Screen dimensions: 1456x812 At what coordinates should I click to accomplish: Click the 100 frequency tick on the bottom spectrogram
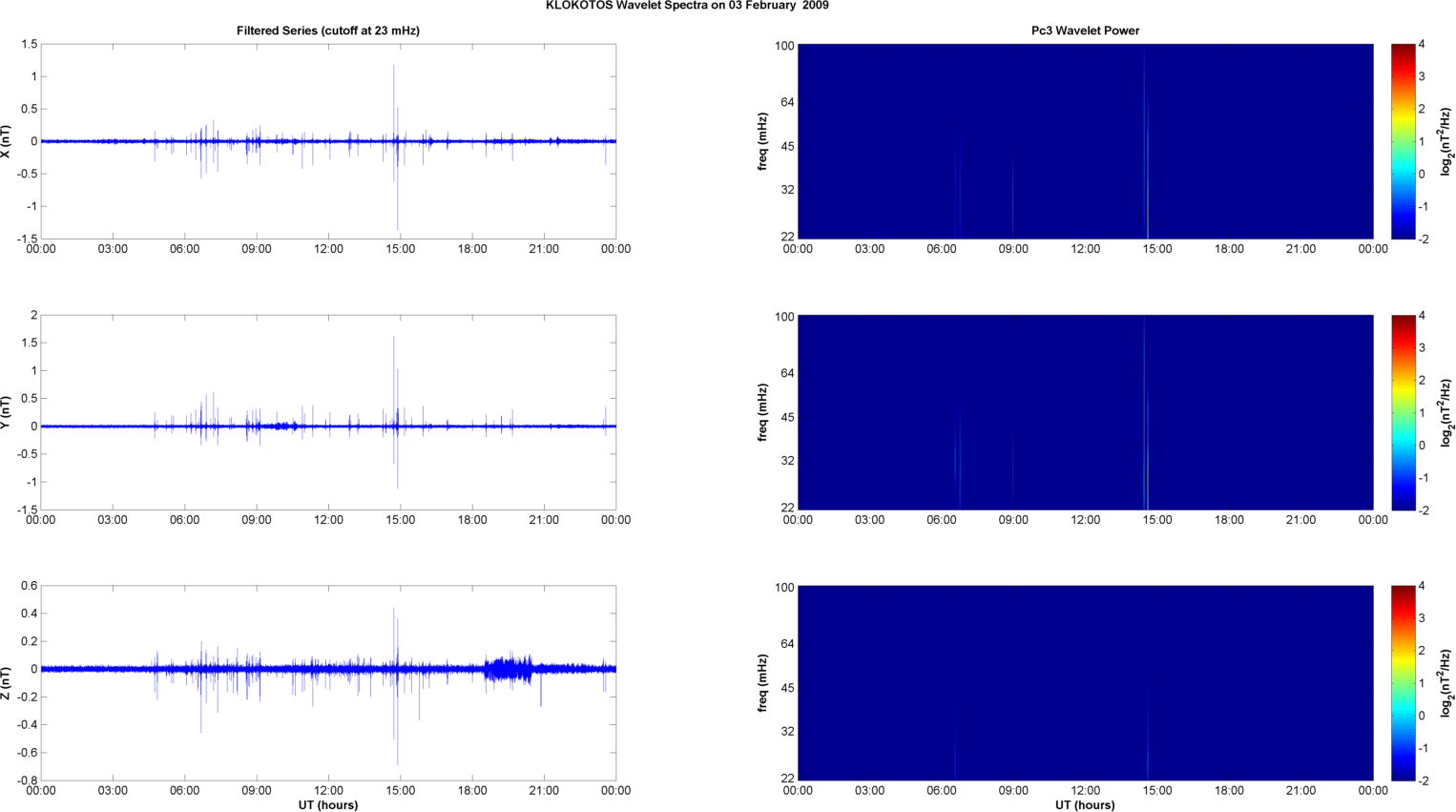tap(783, 588)
